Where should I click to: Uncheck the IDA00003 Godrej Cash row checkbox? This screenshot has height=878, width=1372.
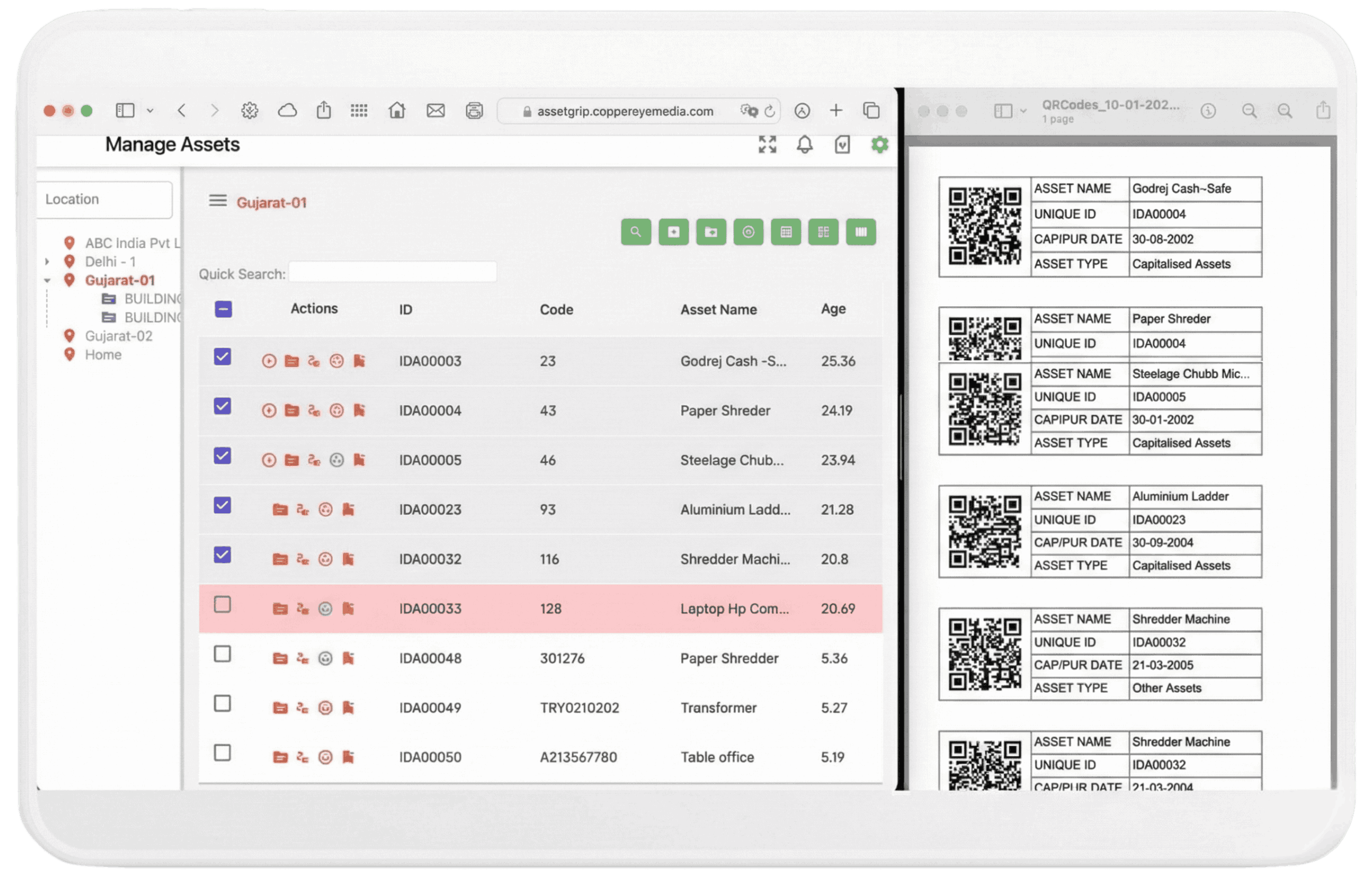click(x=222, y=357)
